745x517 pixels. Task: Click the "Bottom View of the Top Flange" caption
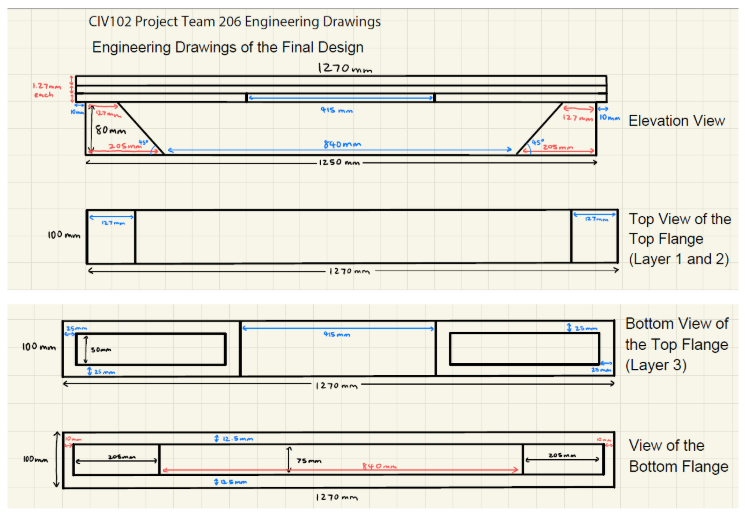coord(677,344)
